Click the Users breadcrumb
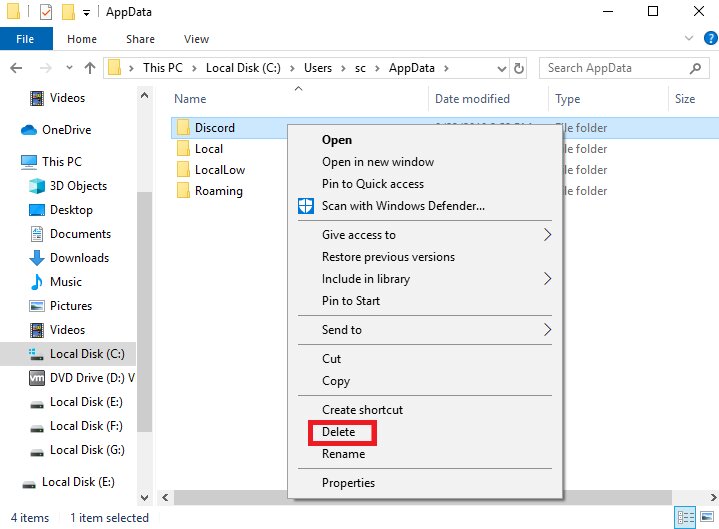Viewport: 719px width, 529px height. [x=318, y=68]
